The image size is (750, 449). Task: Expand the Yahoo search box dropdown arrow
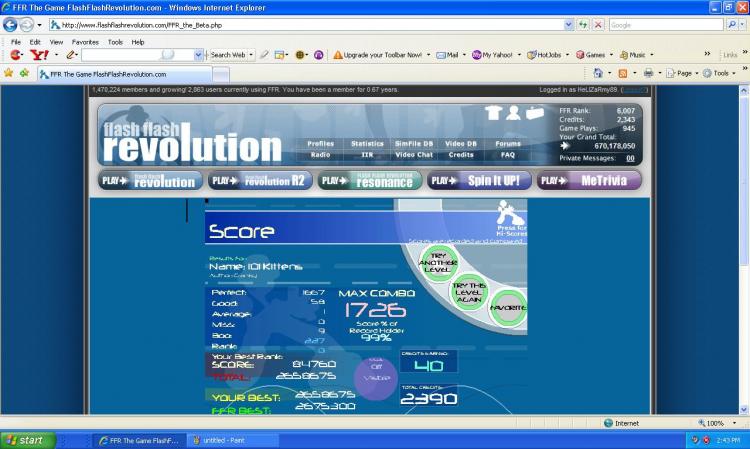[198, 55]
